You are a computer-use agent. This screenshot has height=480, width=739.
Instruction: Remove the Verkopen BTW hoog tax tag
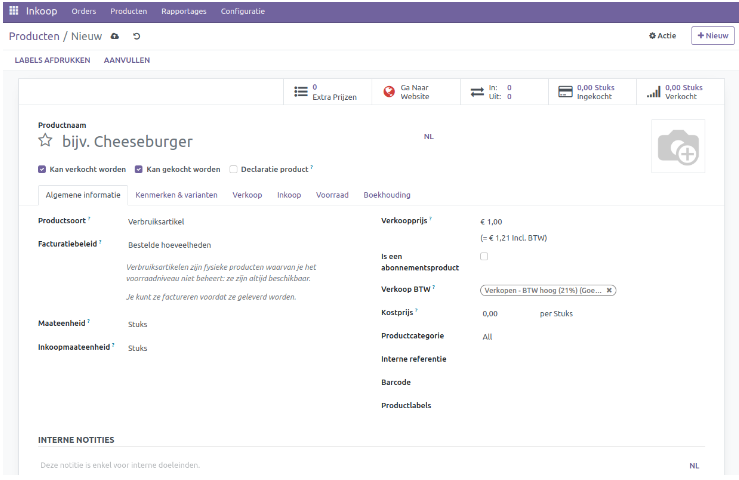click(609, 290)
